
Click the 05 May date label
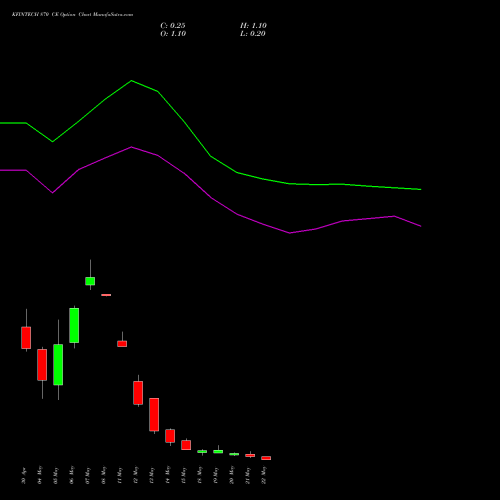click(x=56, y=475)
